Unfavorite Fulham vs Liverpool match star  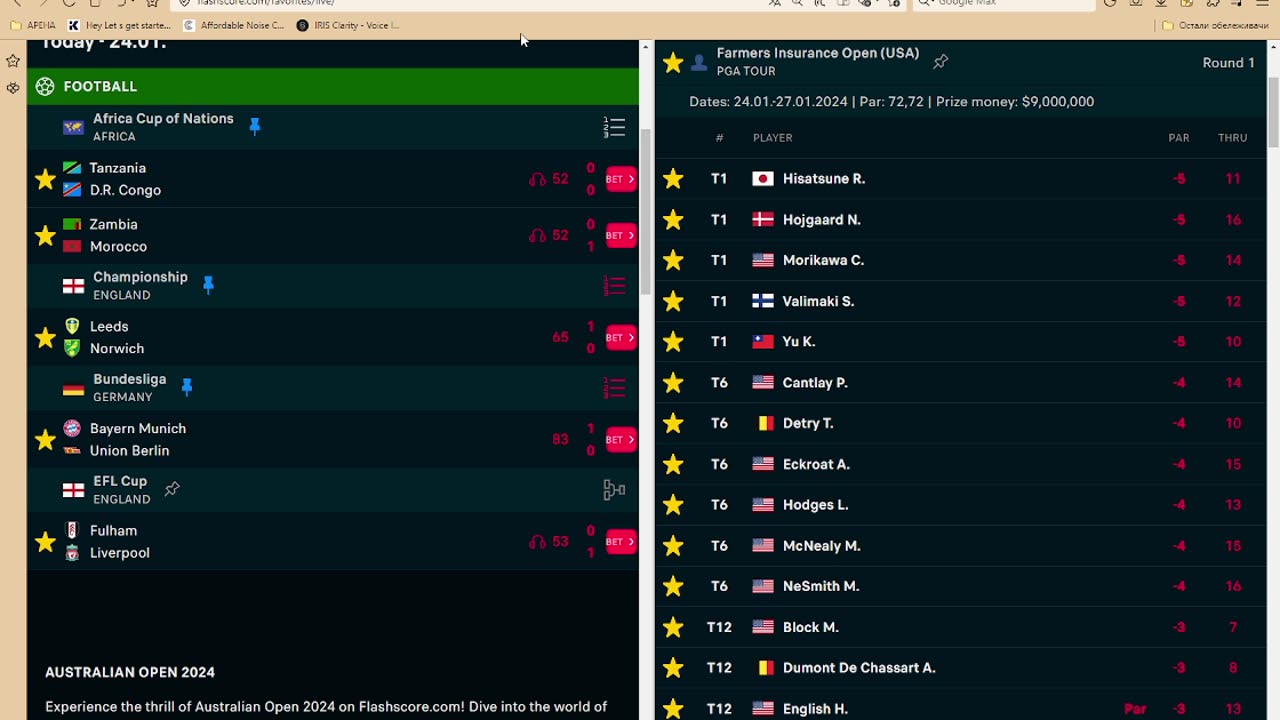(x=45, y=541)
